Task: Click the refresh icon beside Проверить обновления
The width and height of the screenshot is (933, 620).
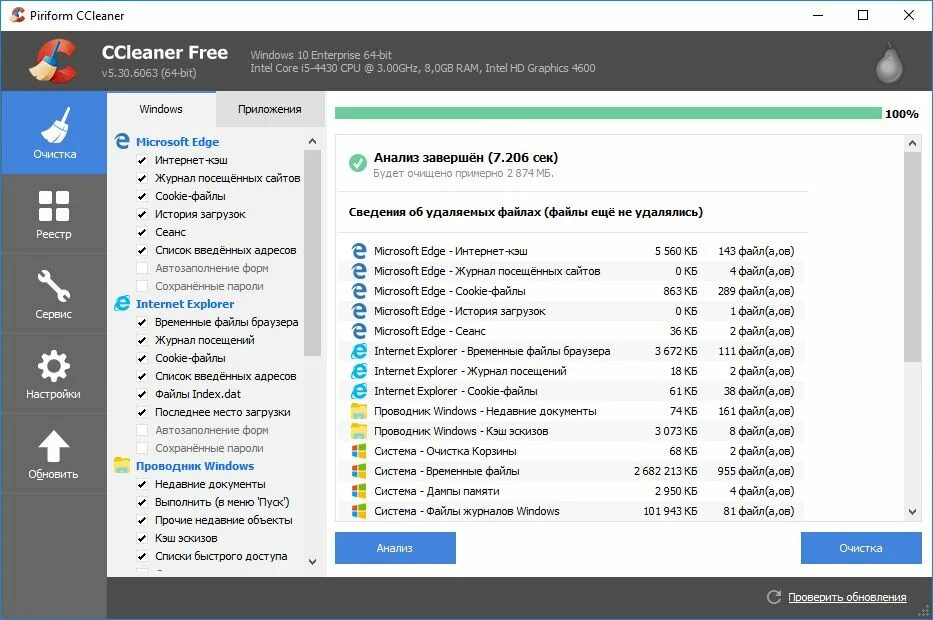Action: 774,597
